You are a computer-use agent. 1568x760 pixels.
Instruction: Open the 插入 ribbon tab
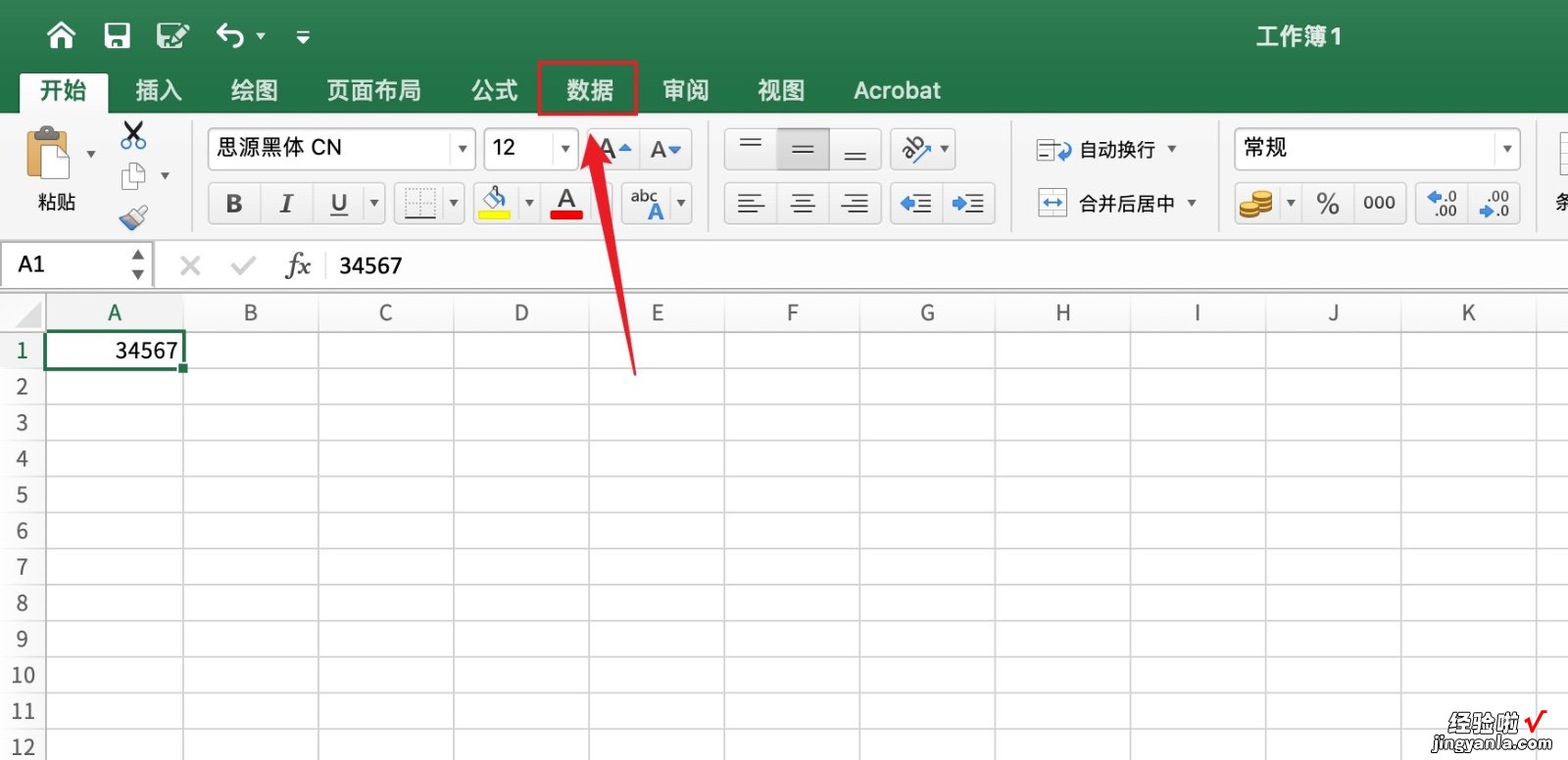159,90
